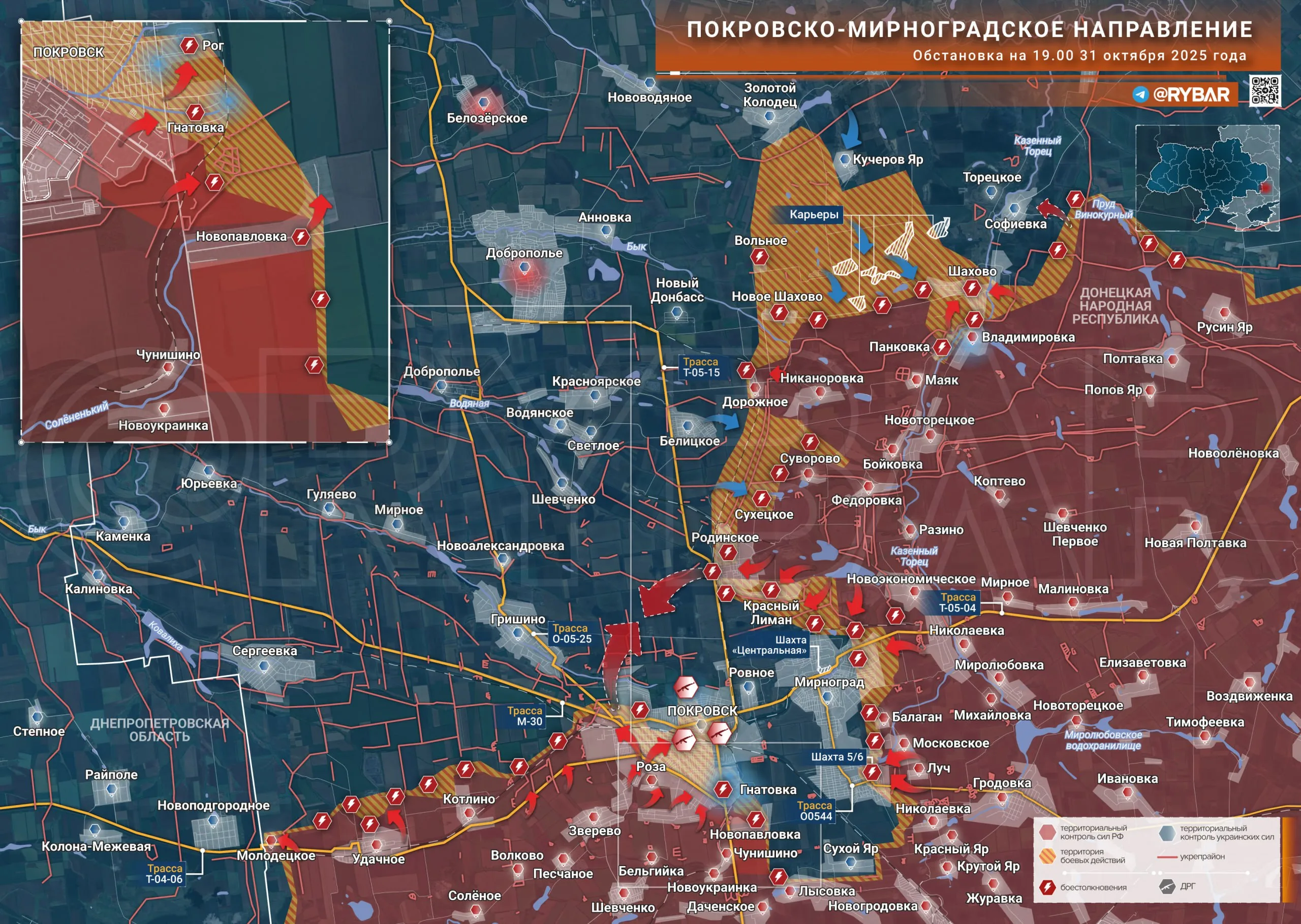The width and height of the screenshot is (1301, 924).
Task: Click the red RF control swatch in legend
Action: tap(1047, 833)
